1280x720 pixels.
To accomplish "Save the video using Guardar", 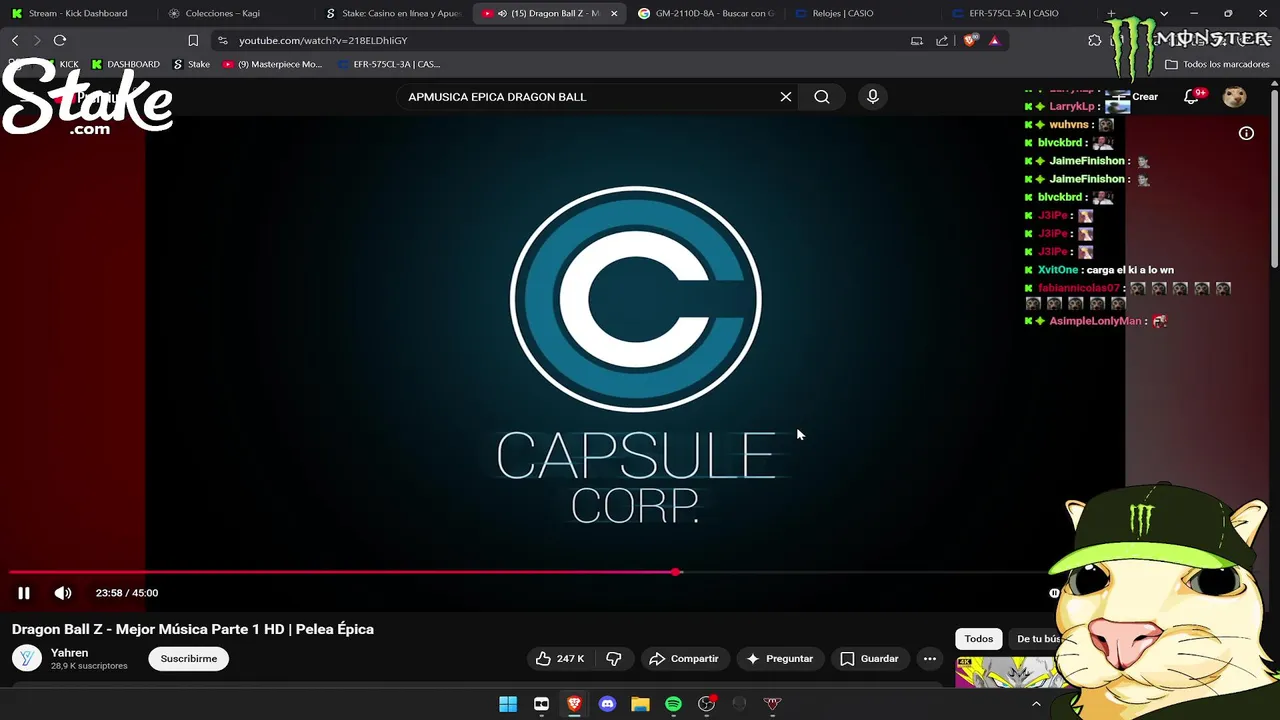I will click(869, 658).
